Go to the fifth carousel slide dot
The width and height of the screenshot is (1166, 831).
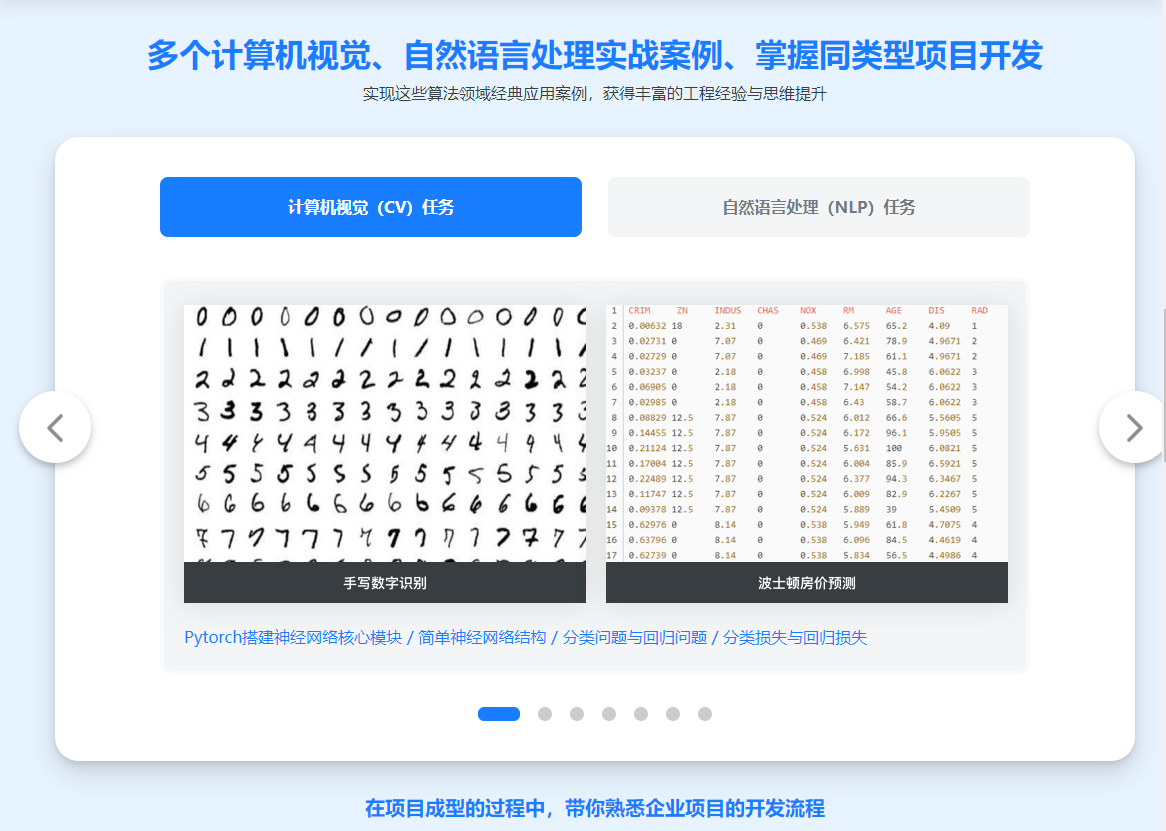point(641,714)
